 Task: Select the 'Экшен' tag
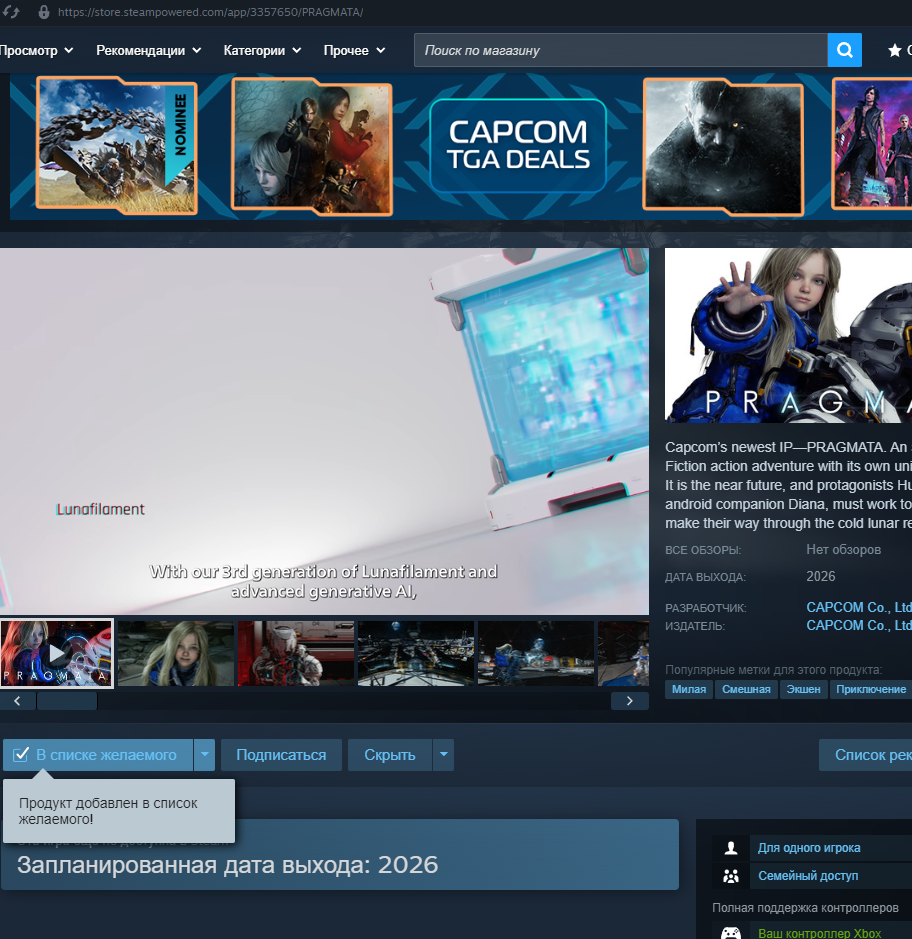803,689
